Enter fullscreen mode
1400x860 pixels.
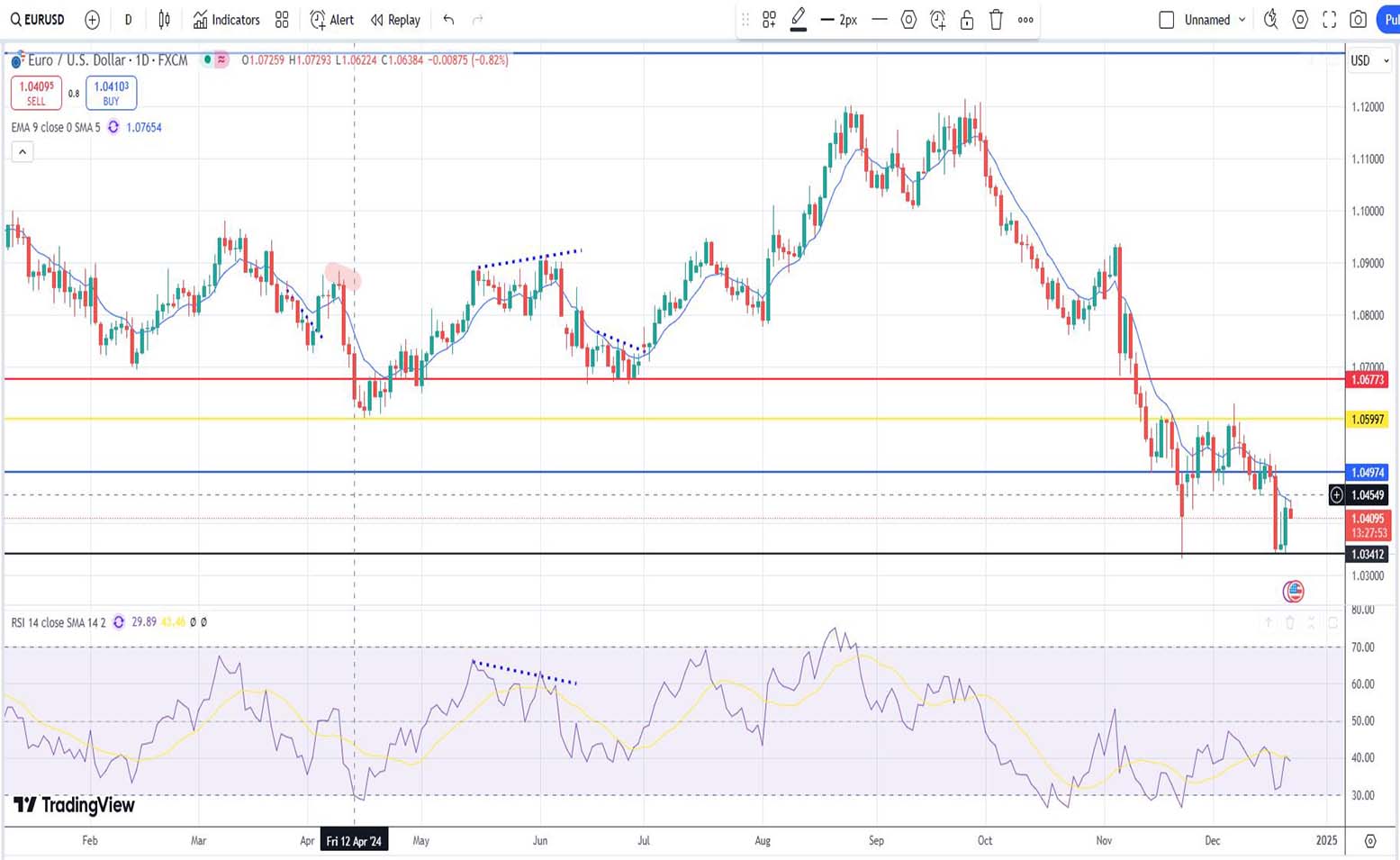(x=1329, y=20)
